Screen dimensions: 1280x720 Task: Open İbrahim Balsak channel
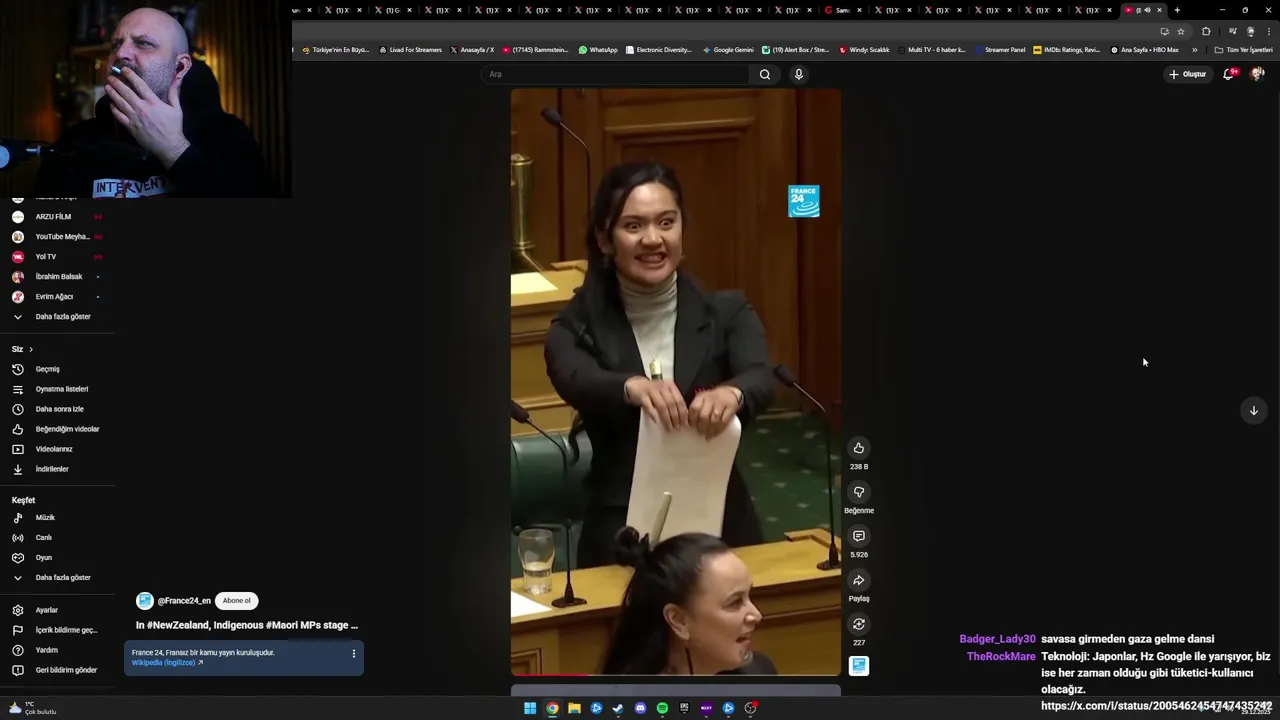(x=58, y=276)
